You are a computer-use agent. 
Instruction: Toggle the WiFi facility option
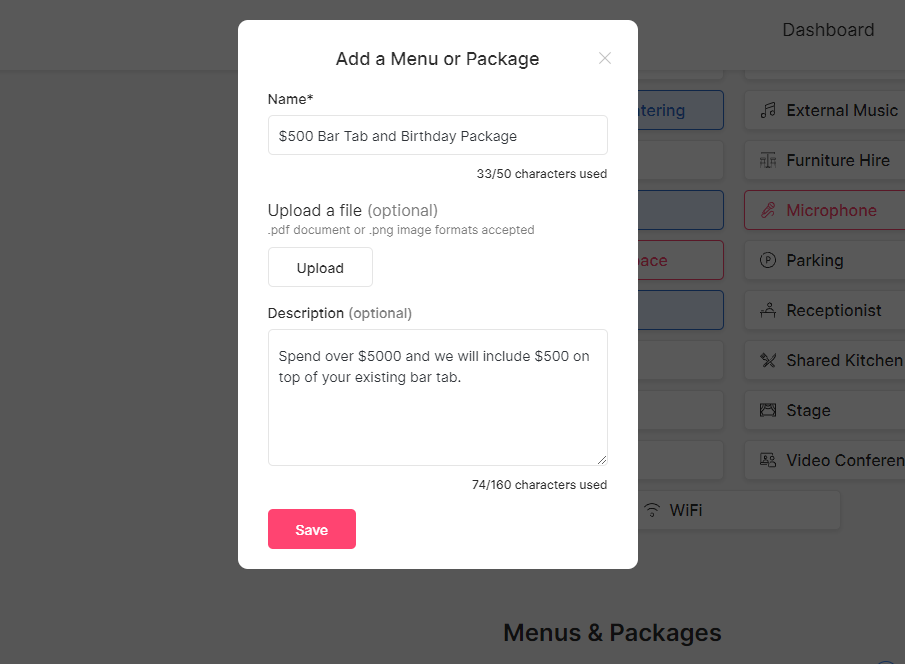click(739, 510)
